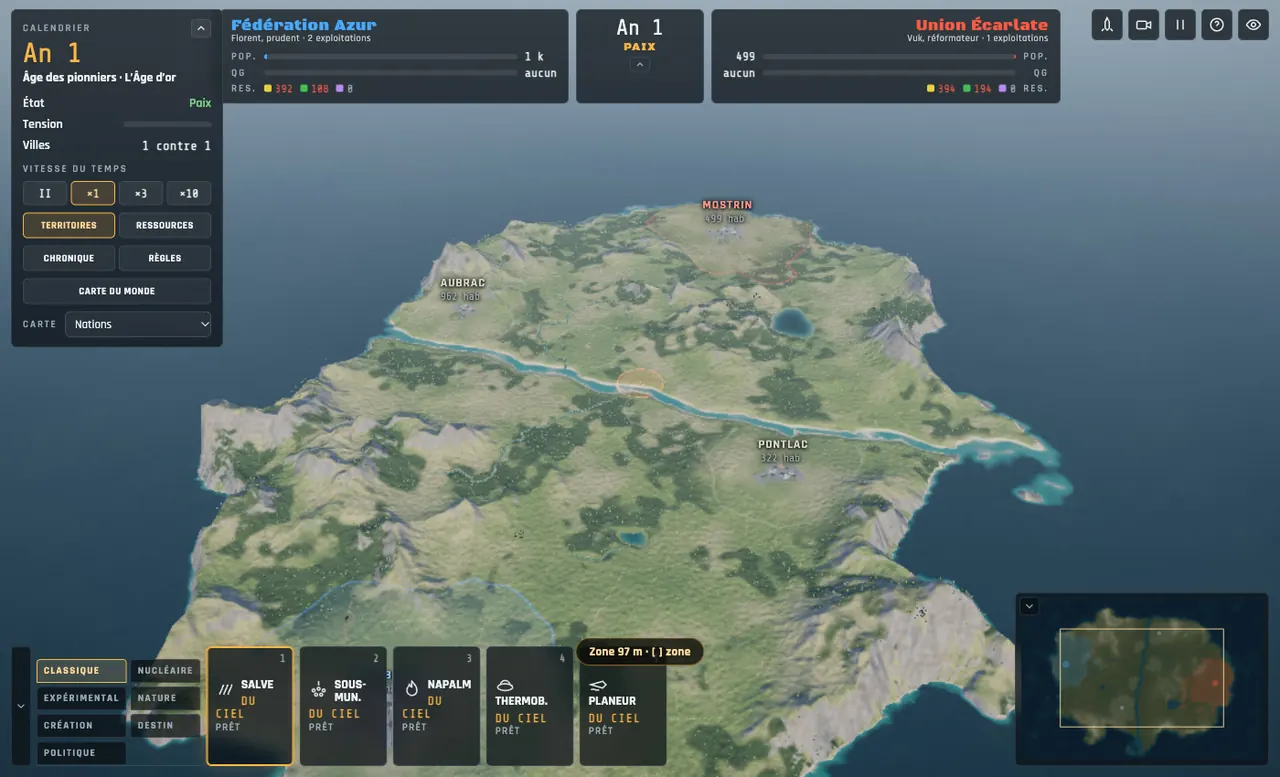Click the Union Écarlate nation title
1280x777 pixels.
coord(982,24)
